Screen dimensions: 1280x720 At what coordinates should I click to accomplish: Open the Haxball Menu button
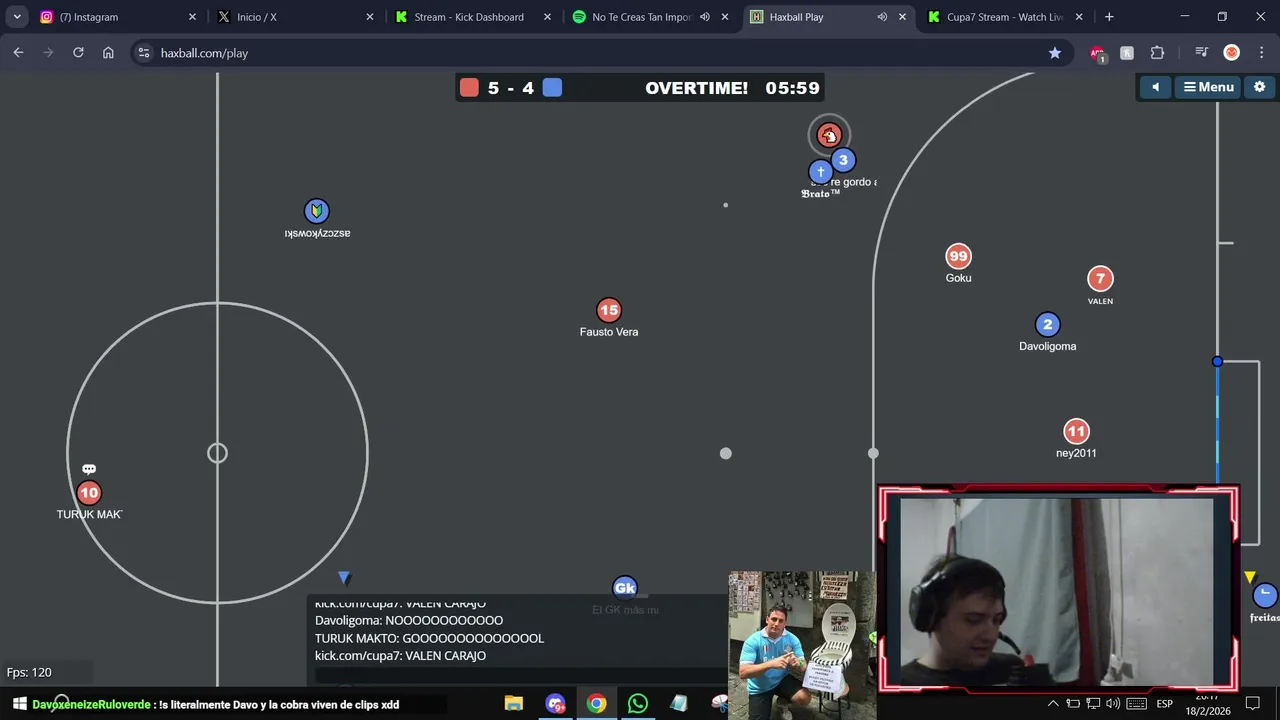coord(1208,87)
